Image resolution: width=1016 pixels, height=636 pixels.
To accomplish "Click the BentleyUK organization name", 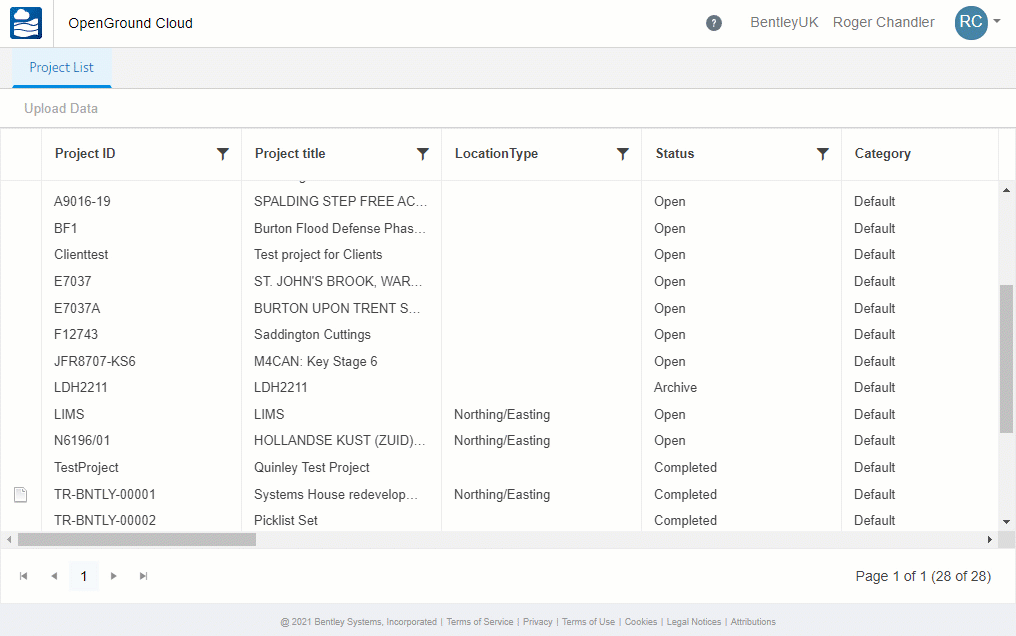I will 784,23.
